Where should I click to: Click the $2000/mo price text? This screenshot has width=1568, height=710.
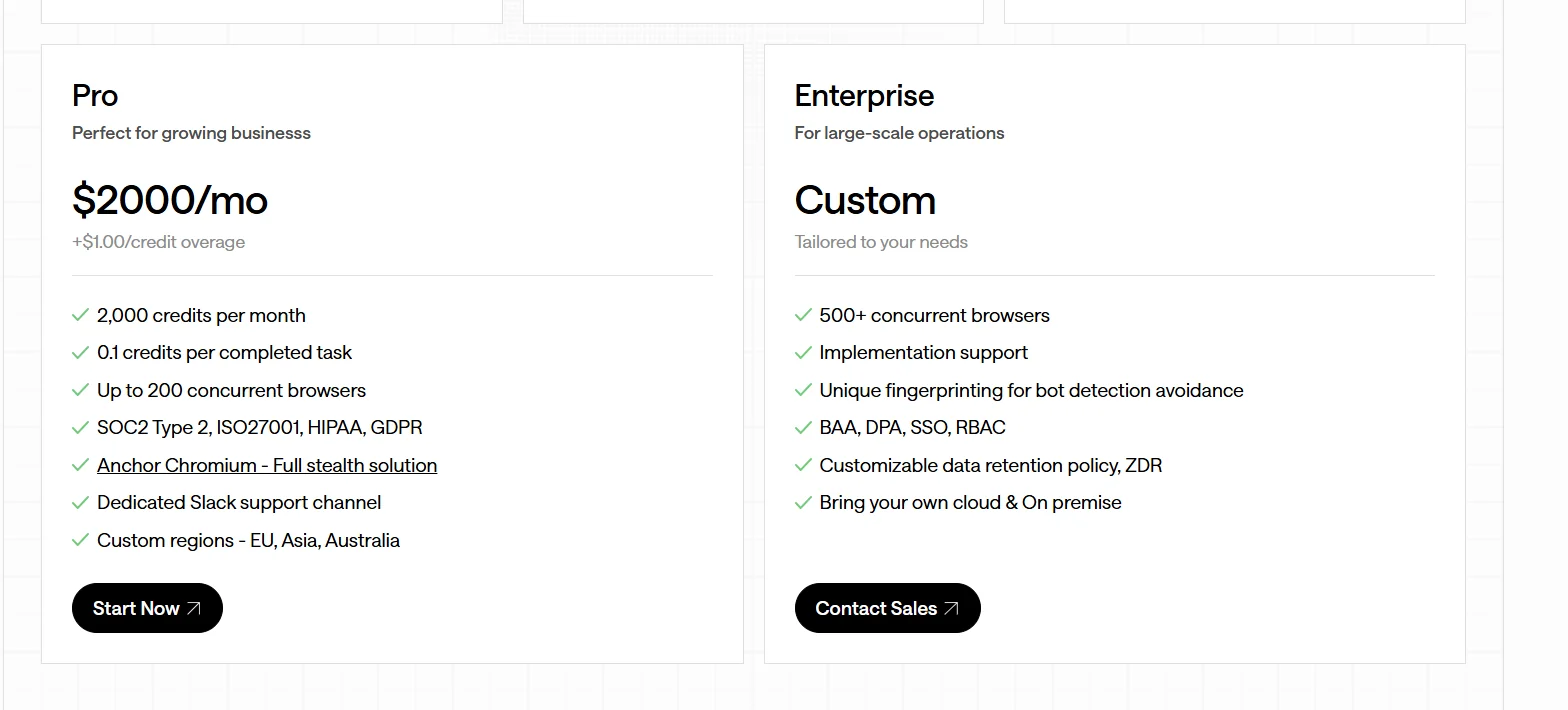click(170, 200)
